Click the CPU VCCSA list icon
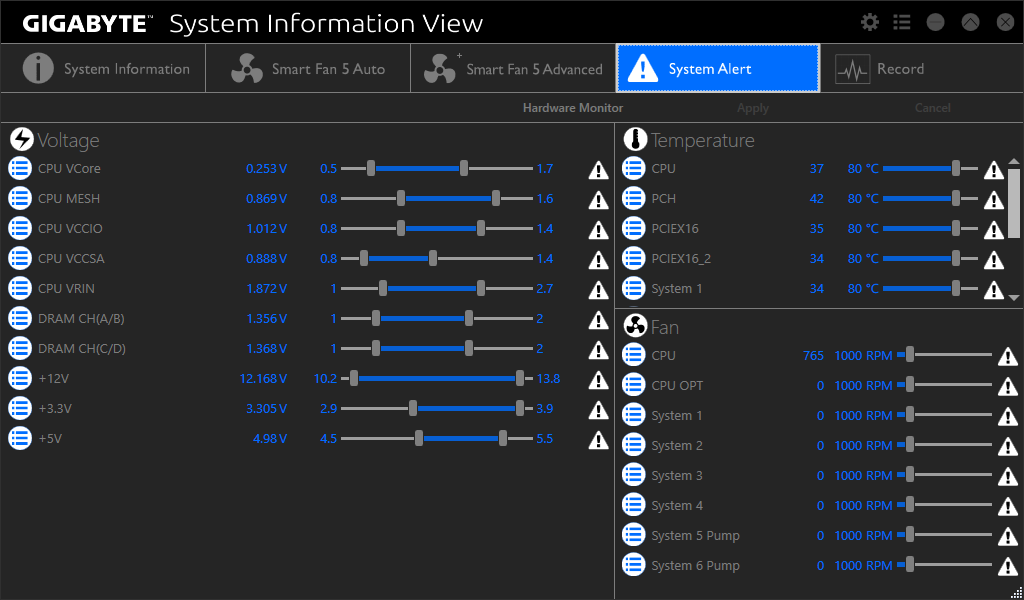The image size is (1024, 600). (20, 259)
